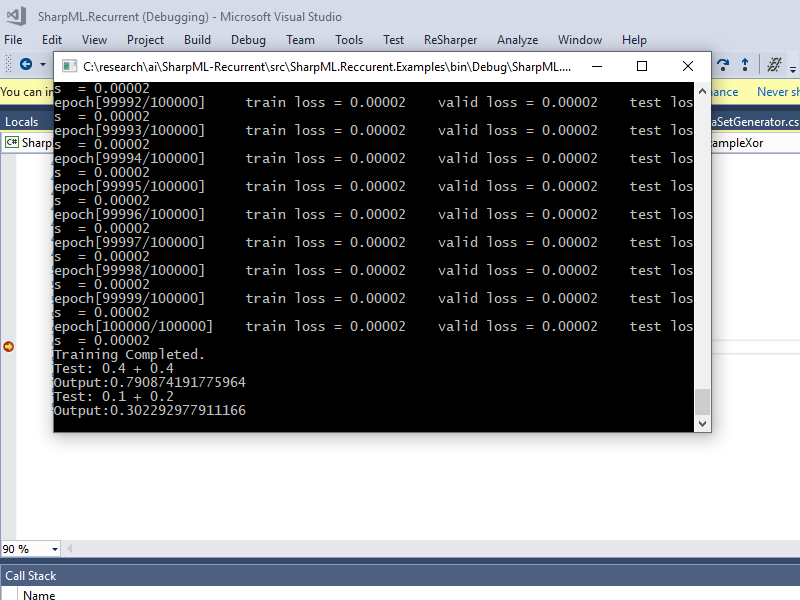
Task: Click the C# project icon beside Sharp
Action: [12, 142]
